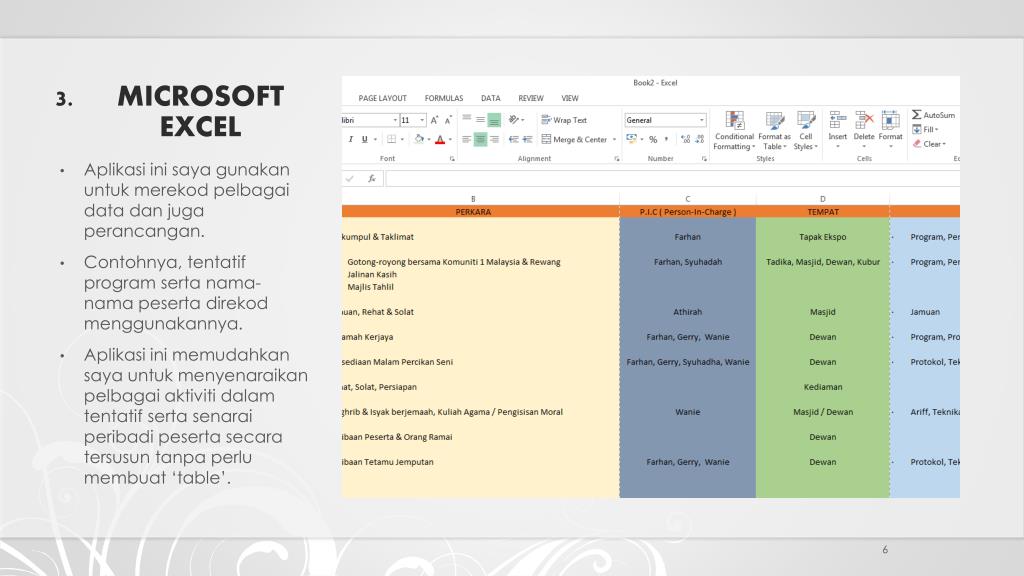Click the Orientation text angle icon
The height and width of the screenshot is (576, 1024).
[514, 120]
